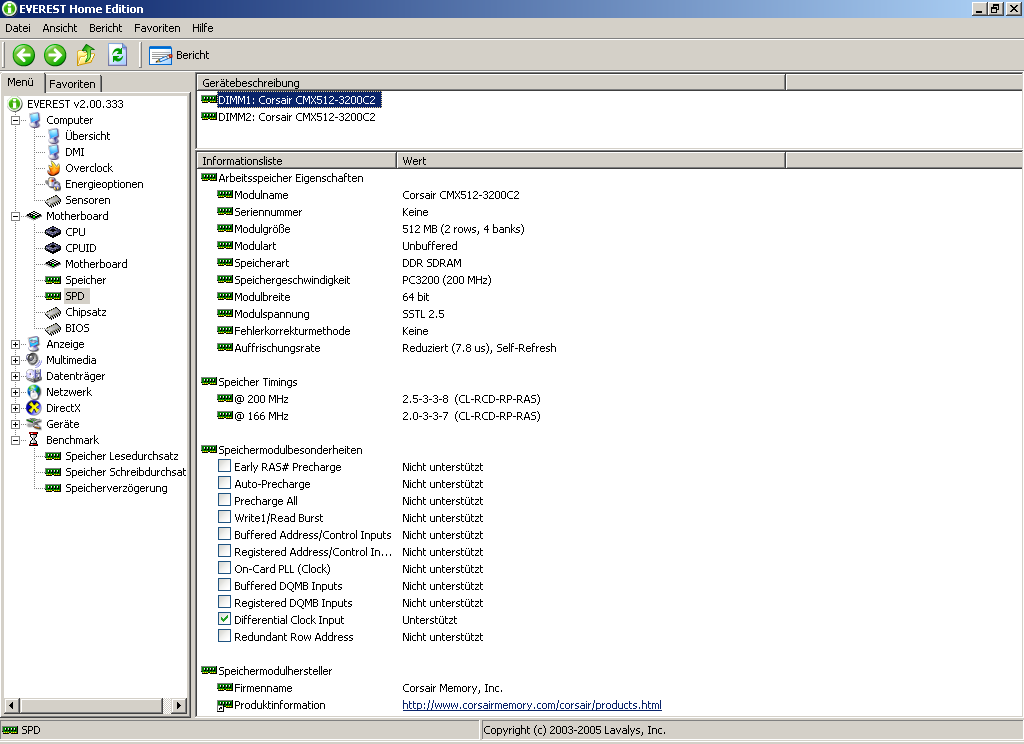Open the corsairmemory.com products link

pos(532,705)
